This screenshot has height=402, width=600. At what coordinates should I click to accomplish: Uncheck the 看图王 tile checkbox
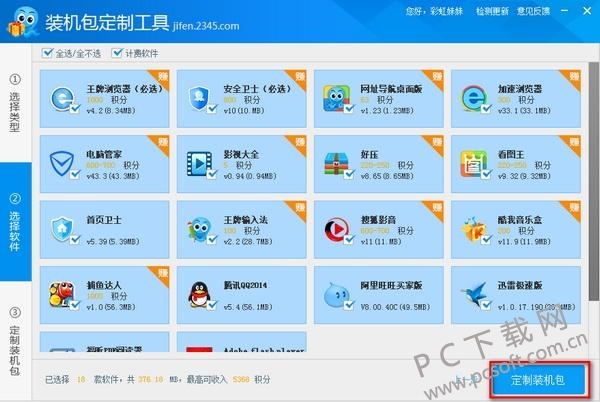pyautogui.click(x=487, y=175)
